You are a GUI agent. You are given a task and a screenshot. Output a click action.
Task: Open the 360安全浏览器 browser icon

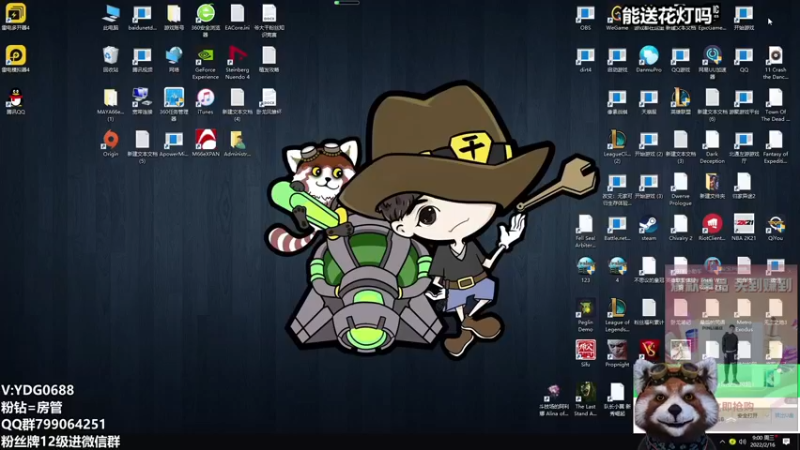(206, 20)
